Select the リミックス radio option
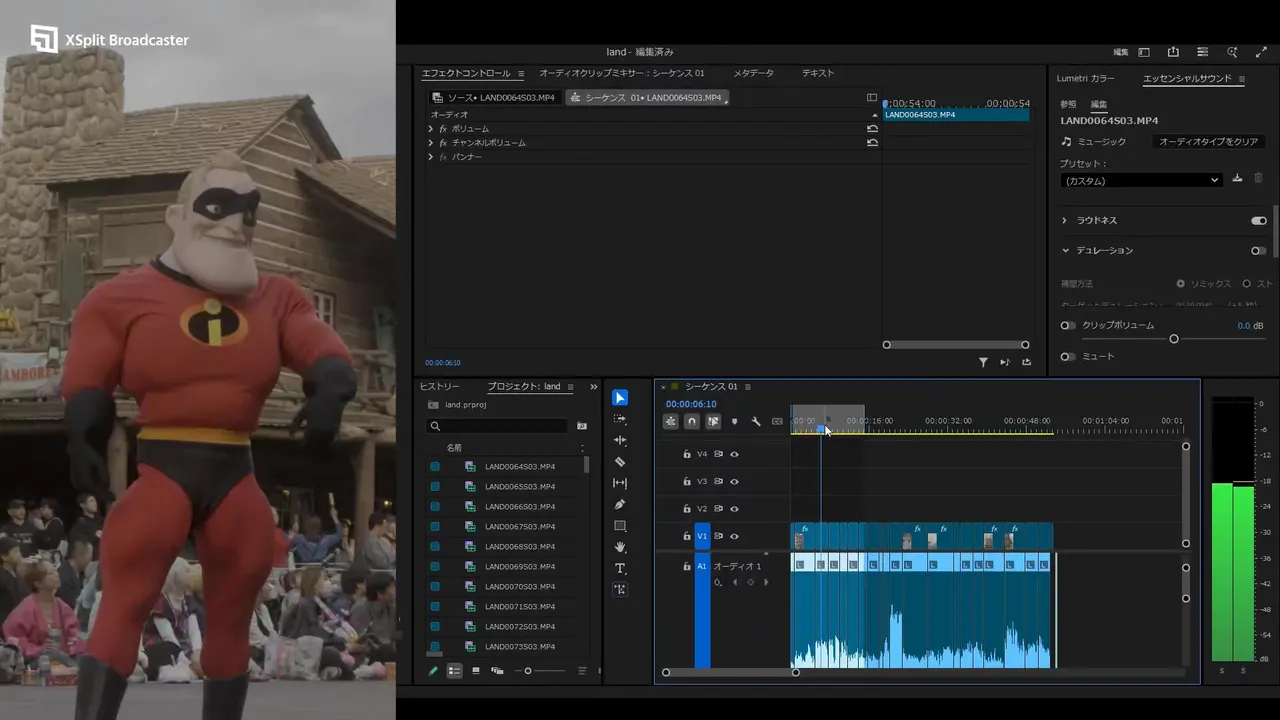The height and width of the screenshot is (720, 1280). tap(1181, 284)
